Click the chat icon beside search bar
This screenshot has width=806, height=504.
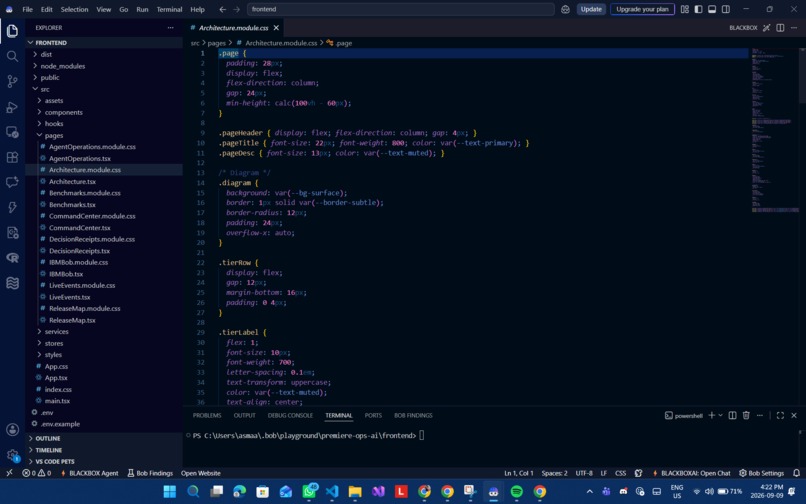[565, 9]
